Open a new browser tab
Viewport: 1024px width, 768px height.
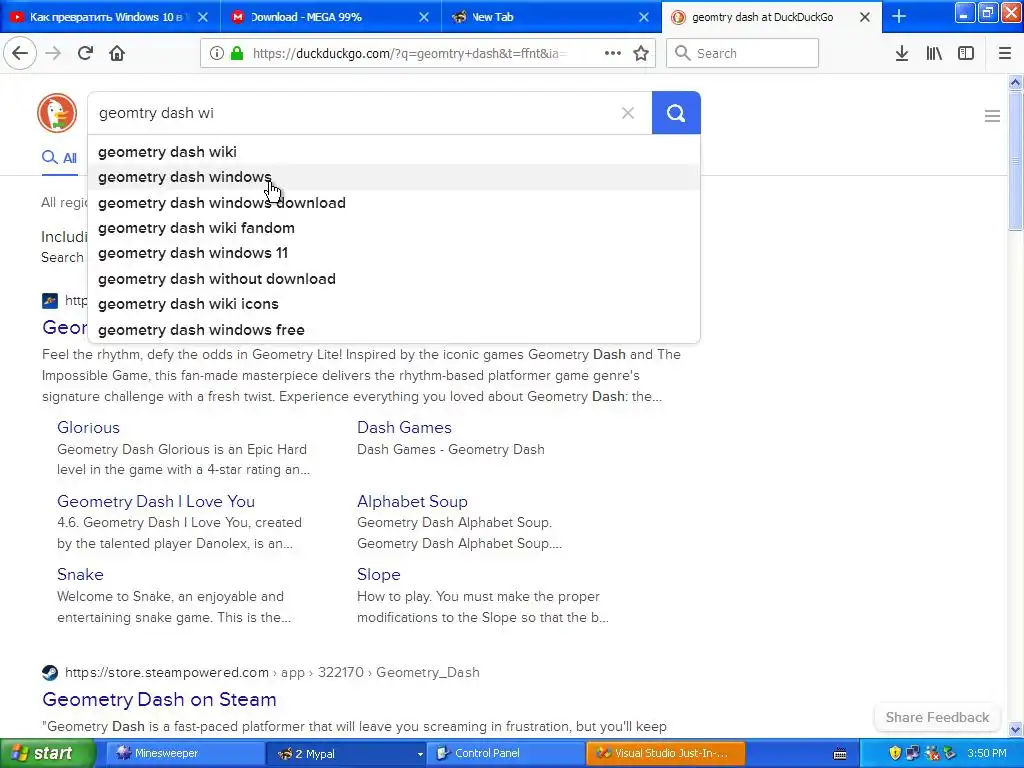899,16
